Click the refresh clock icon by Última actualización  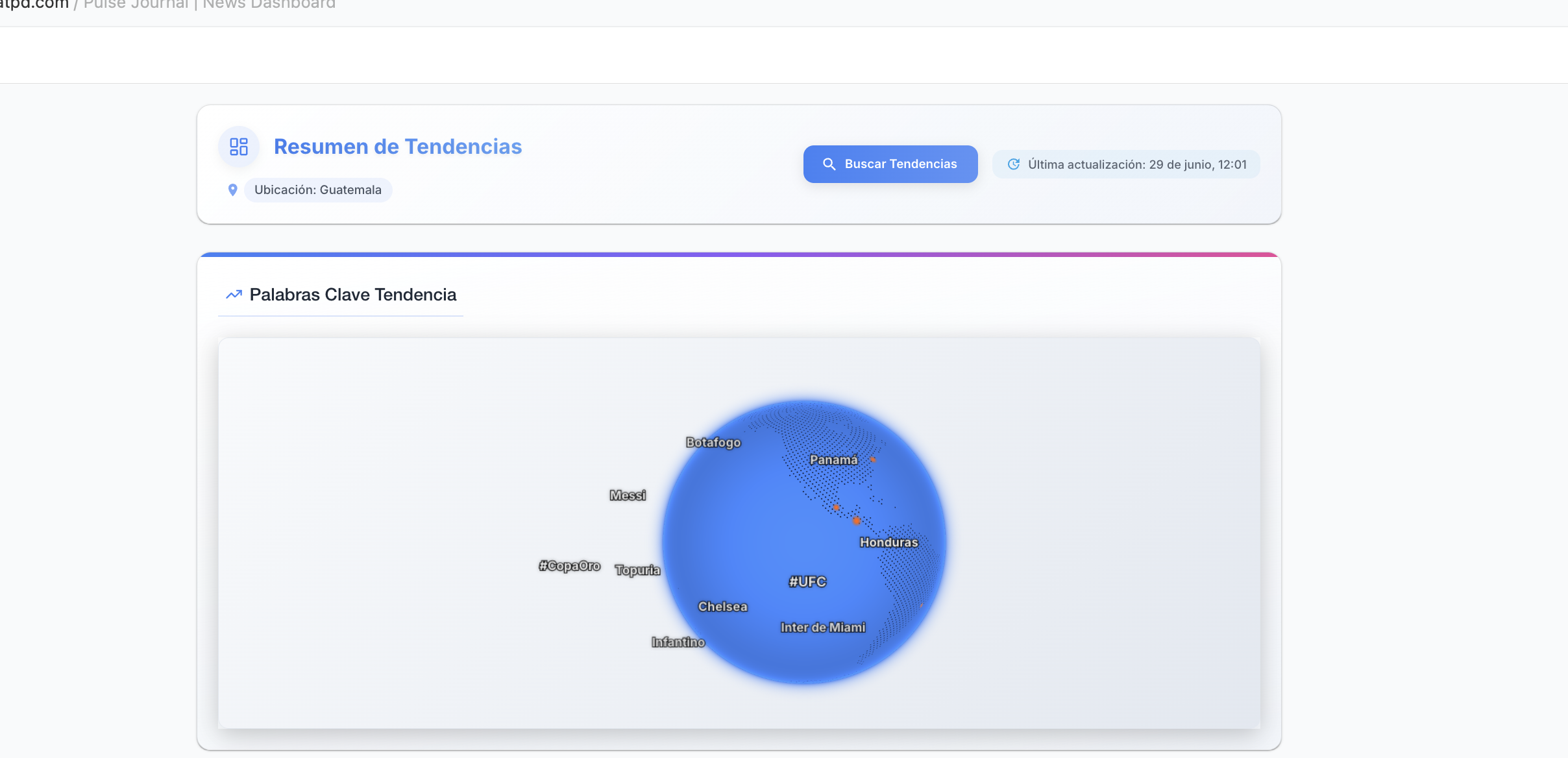tap(1013, 164)
